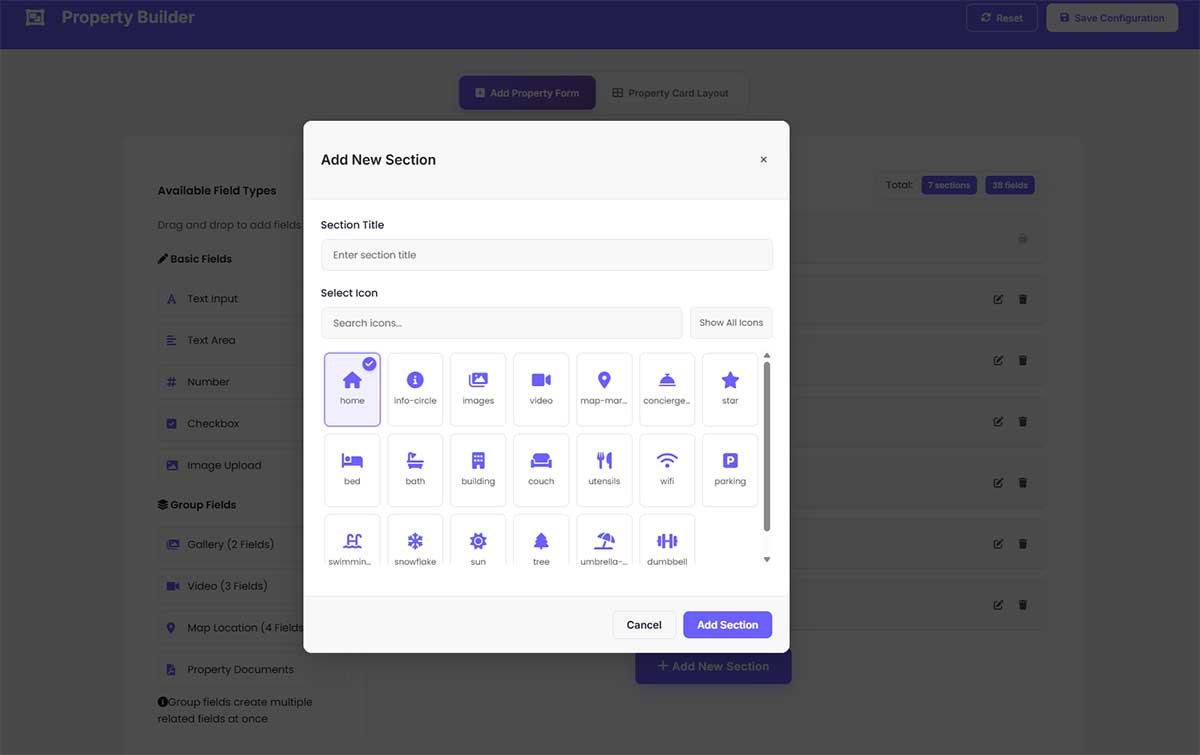Viewport: 1200px width, 755px height.
Task: Click the Section Title input field
Action: (x=546, y=254)
